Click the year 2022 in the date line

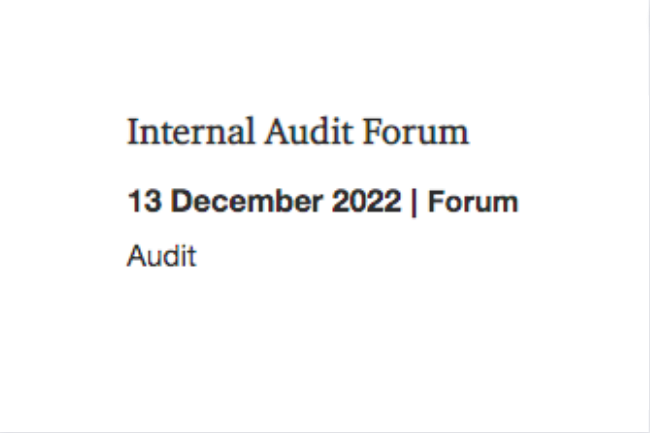coord(367,202)
